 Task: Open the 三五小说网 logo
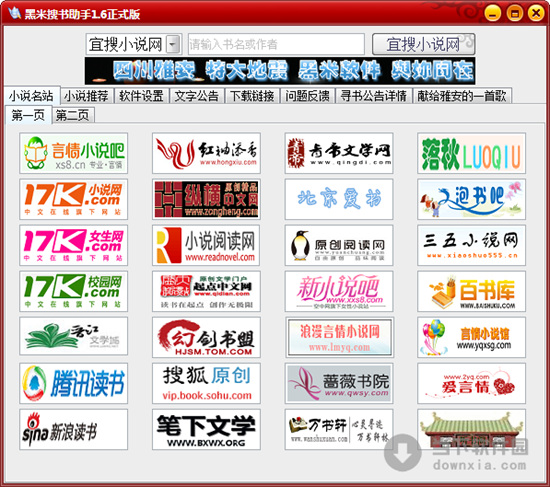click(471, 245)
